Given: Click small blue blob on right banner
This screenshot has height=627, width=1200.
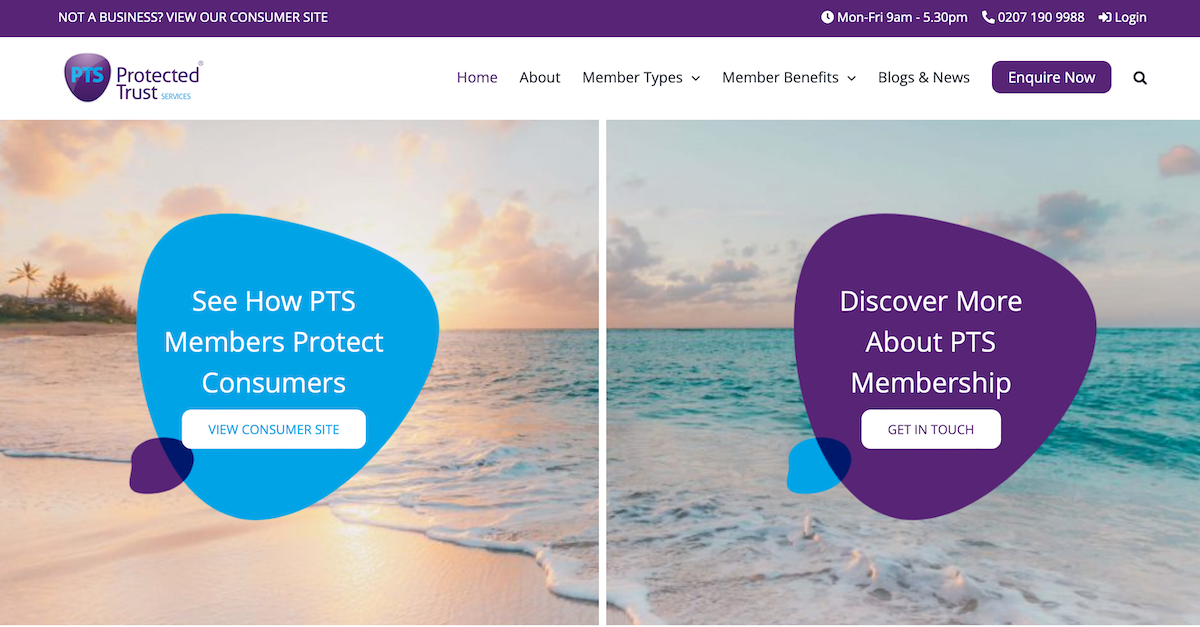Looking at the screenshot, I should click(x=808, y=470).
